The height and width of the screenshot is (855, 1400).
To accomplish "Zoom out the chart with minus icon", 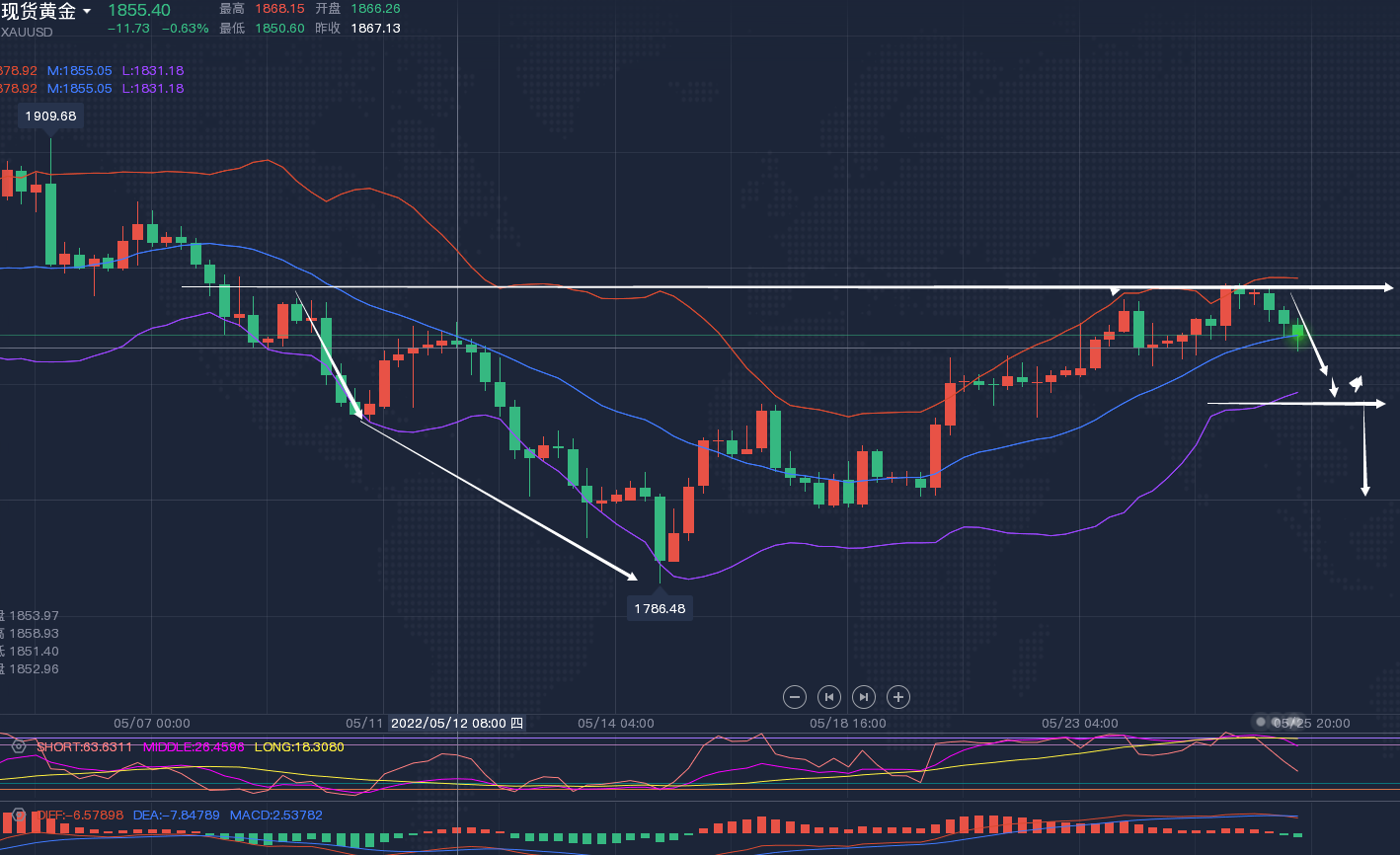I will tap(795, 697).
